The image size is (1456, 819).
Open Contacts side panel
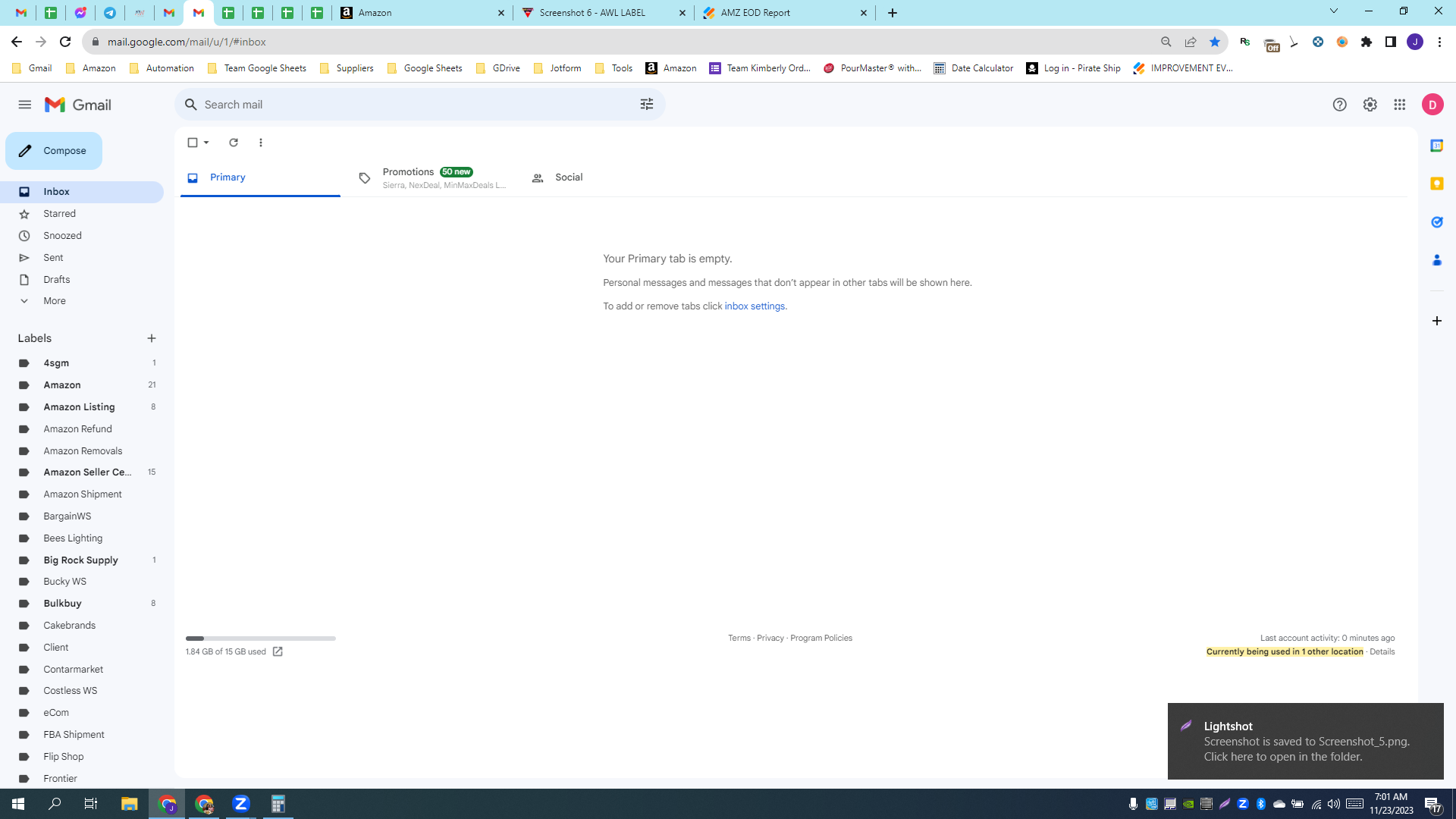click(x=1436, y=260)
